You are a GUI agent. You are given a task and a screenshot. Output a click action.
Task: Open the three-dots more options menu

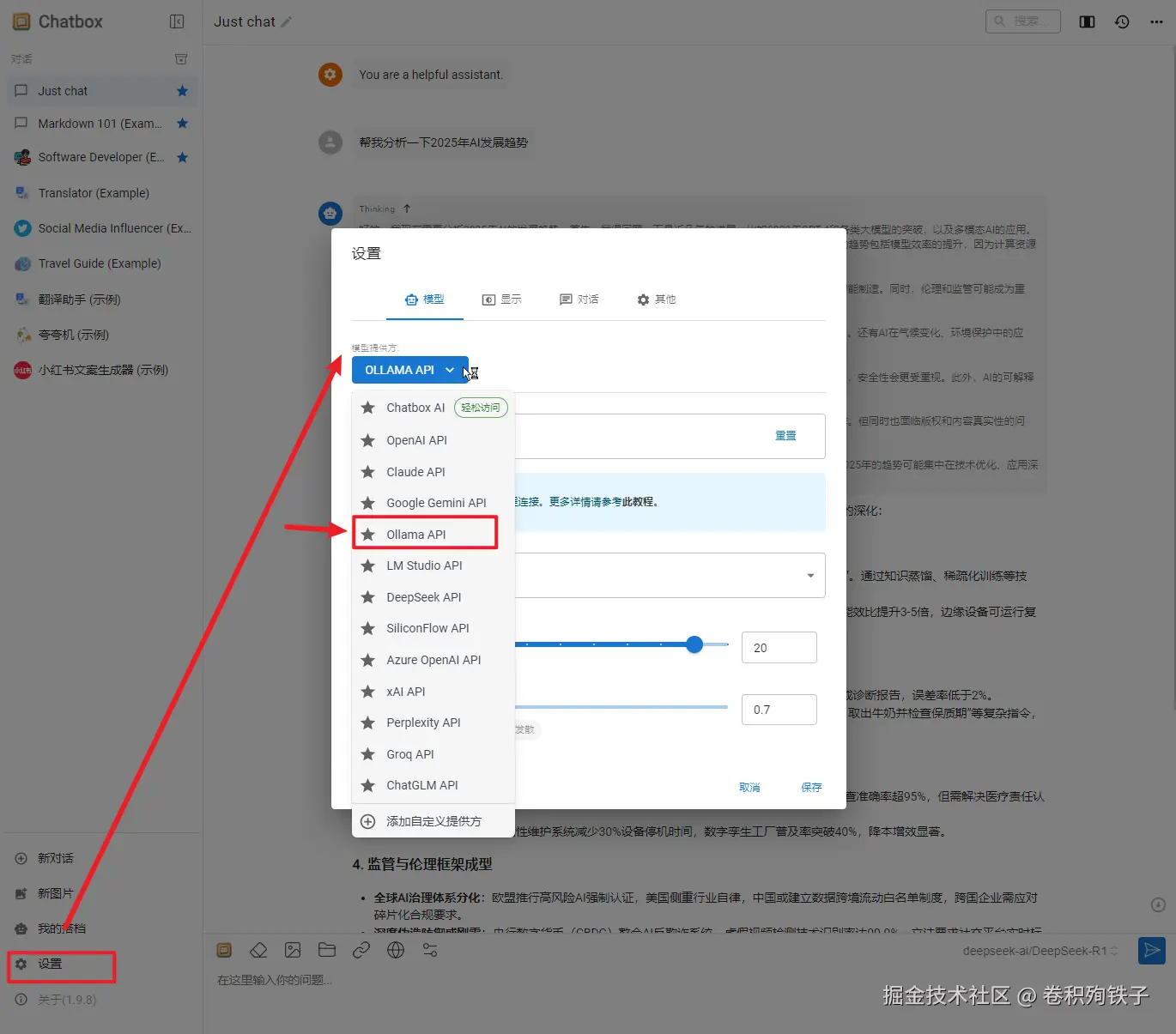tap(1156, 21)
